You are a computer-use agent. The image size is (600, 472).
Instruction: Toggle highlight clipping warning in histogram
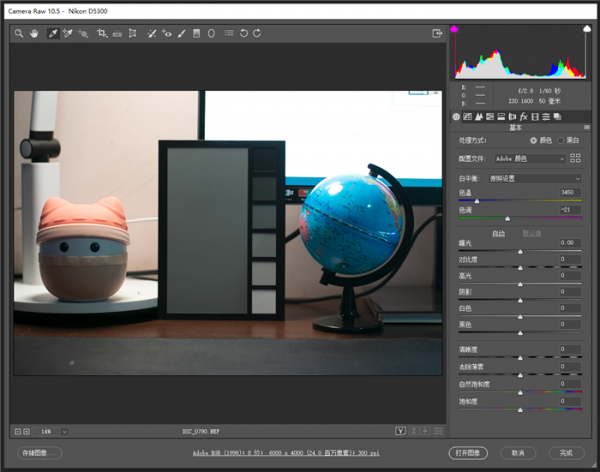(x=586, y=29)
